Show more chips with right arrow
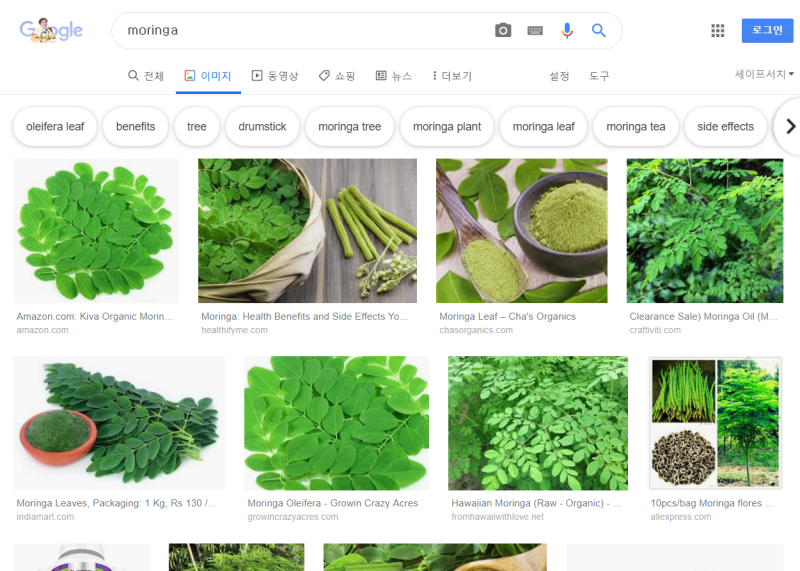800x571 pixels. 790,126
